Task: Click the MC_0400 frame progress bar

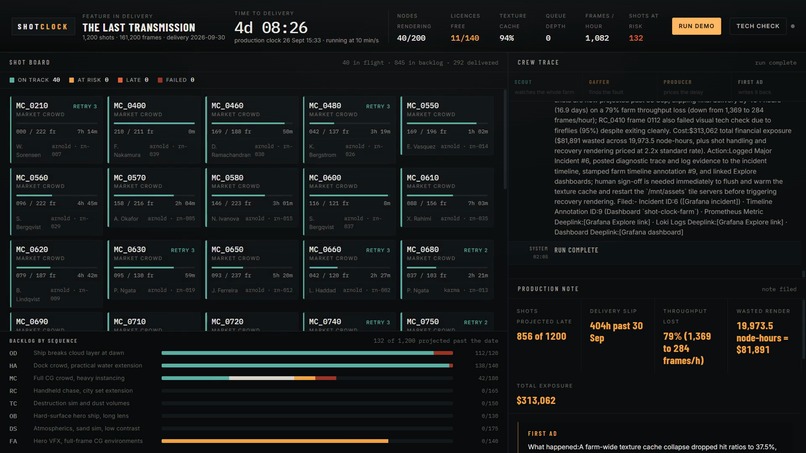Action: point(154,123)
